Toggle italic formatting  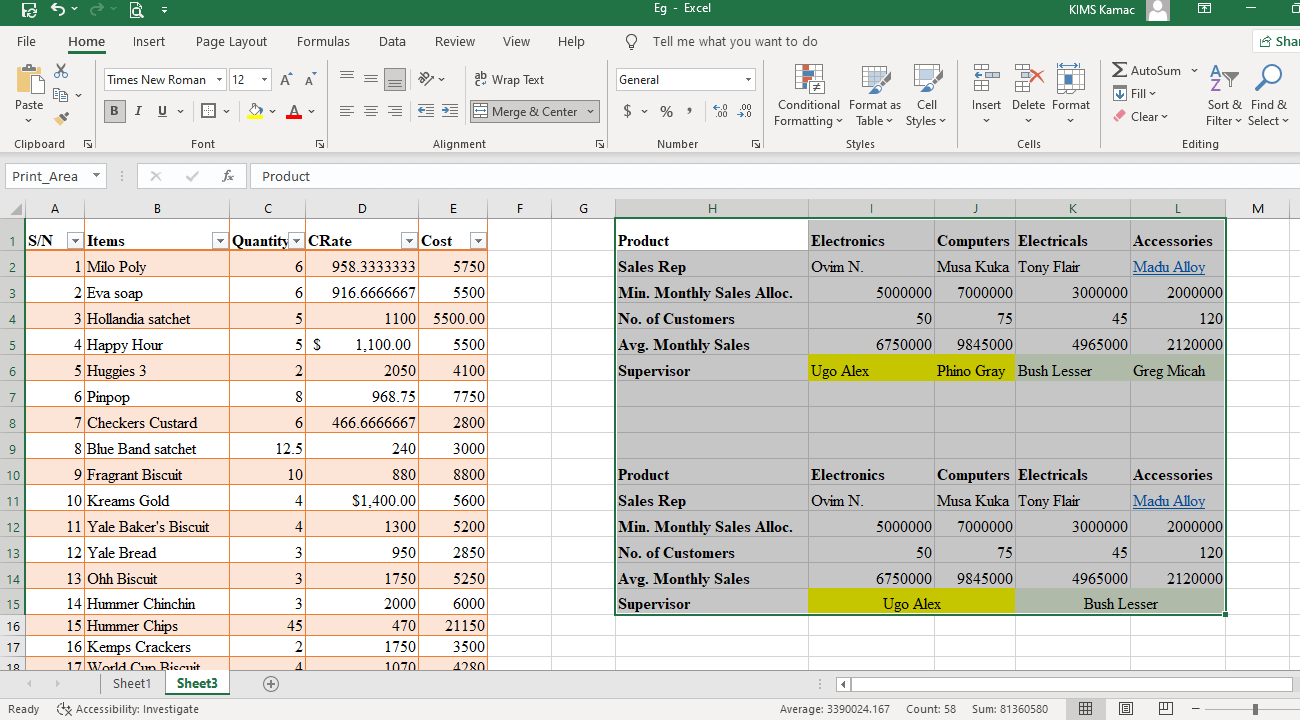(137, 111)
